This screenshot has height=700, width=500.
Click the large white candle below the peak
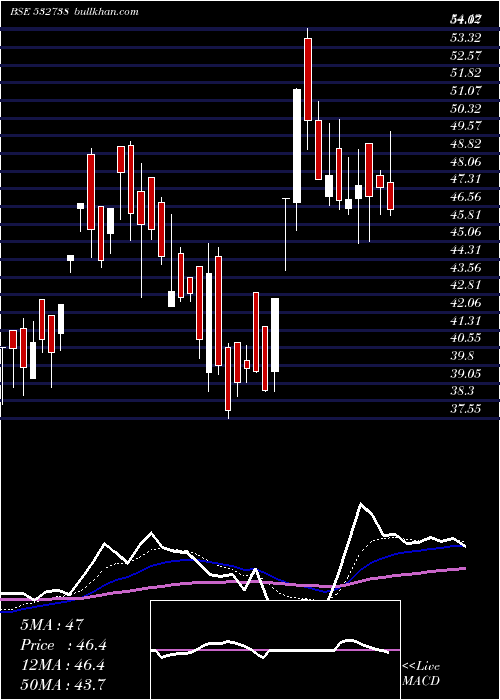click(x=297, y=146)
